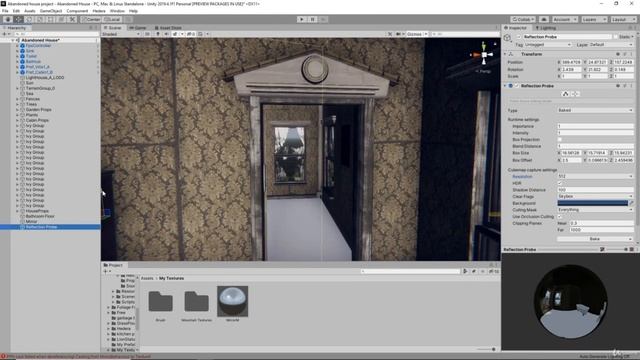
Task: Open the Component menu
Action: (x=77, y=11)
